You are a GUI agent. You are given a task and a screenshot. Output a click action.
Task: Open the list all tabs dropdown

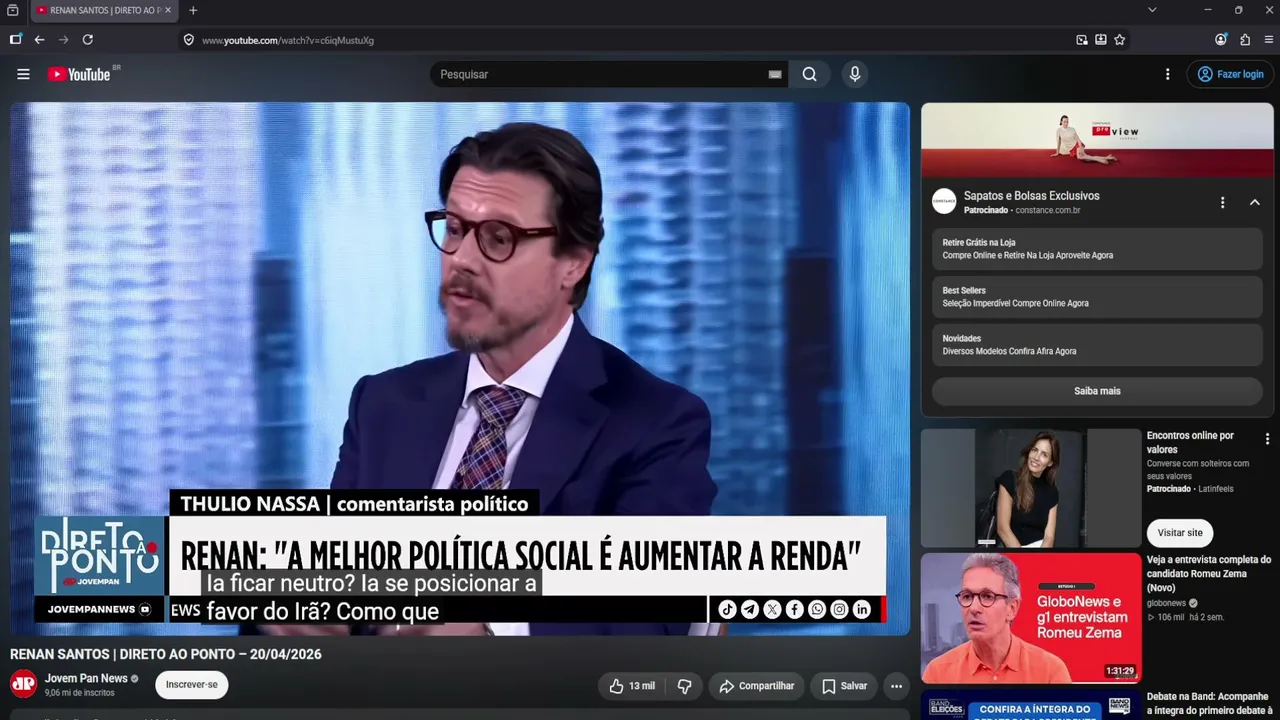coord(1152,10)
